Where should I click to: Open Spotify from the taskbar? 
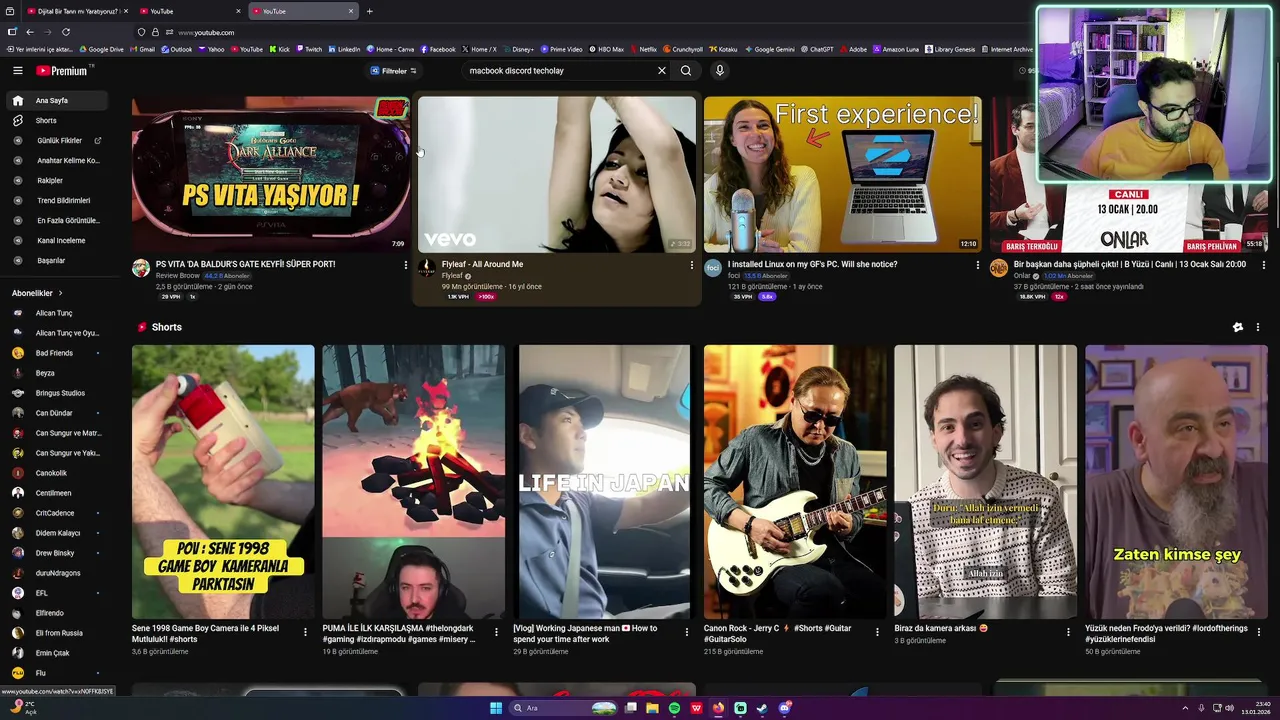(674, 708)
